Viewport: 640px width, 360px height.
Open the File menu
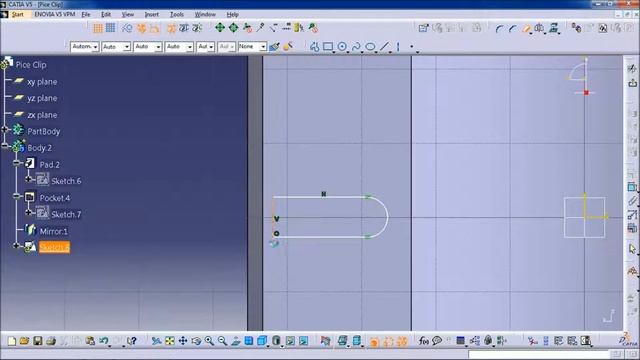(86, 14)
